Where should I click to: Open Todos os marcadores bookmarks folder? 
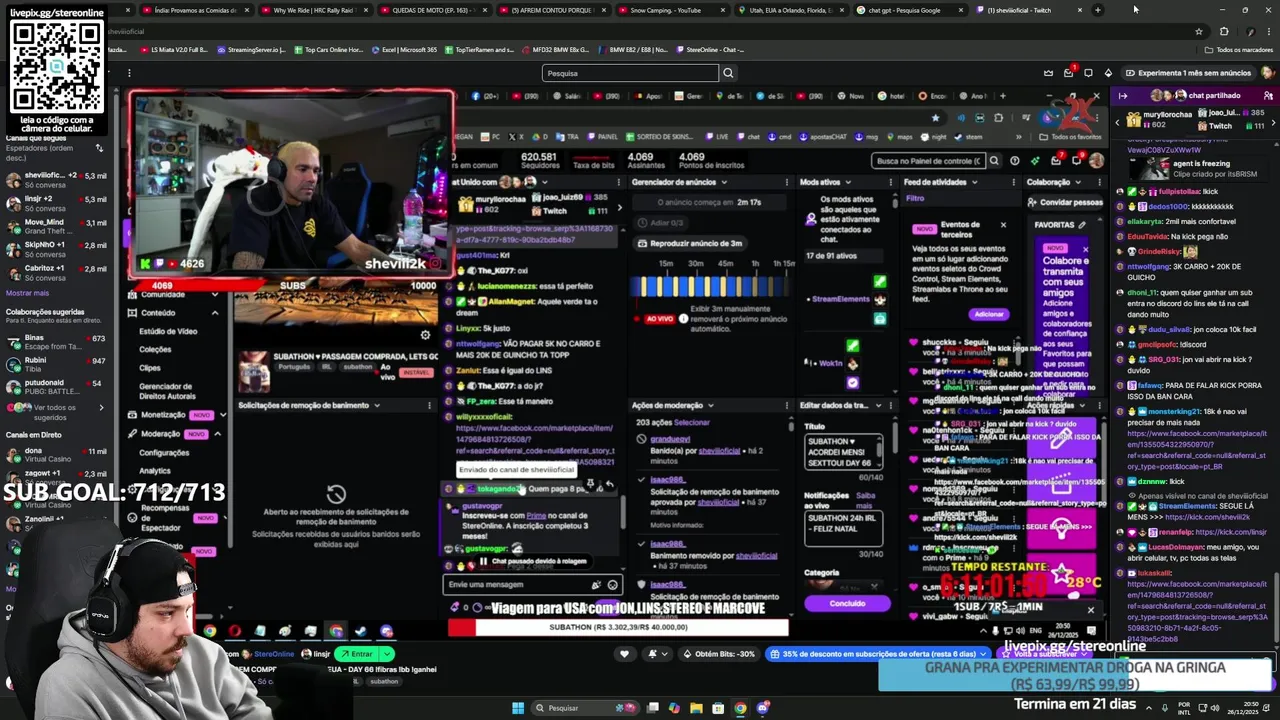point(1240,49)
